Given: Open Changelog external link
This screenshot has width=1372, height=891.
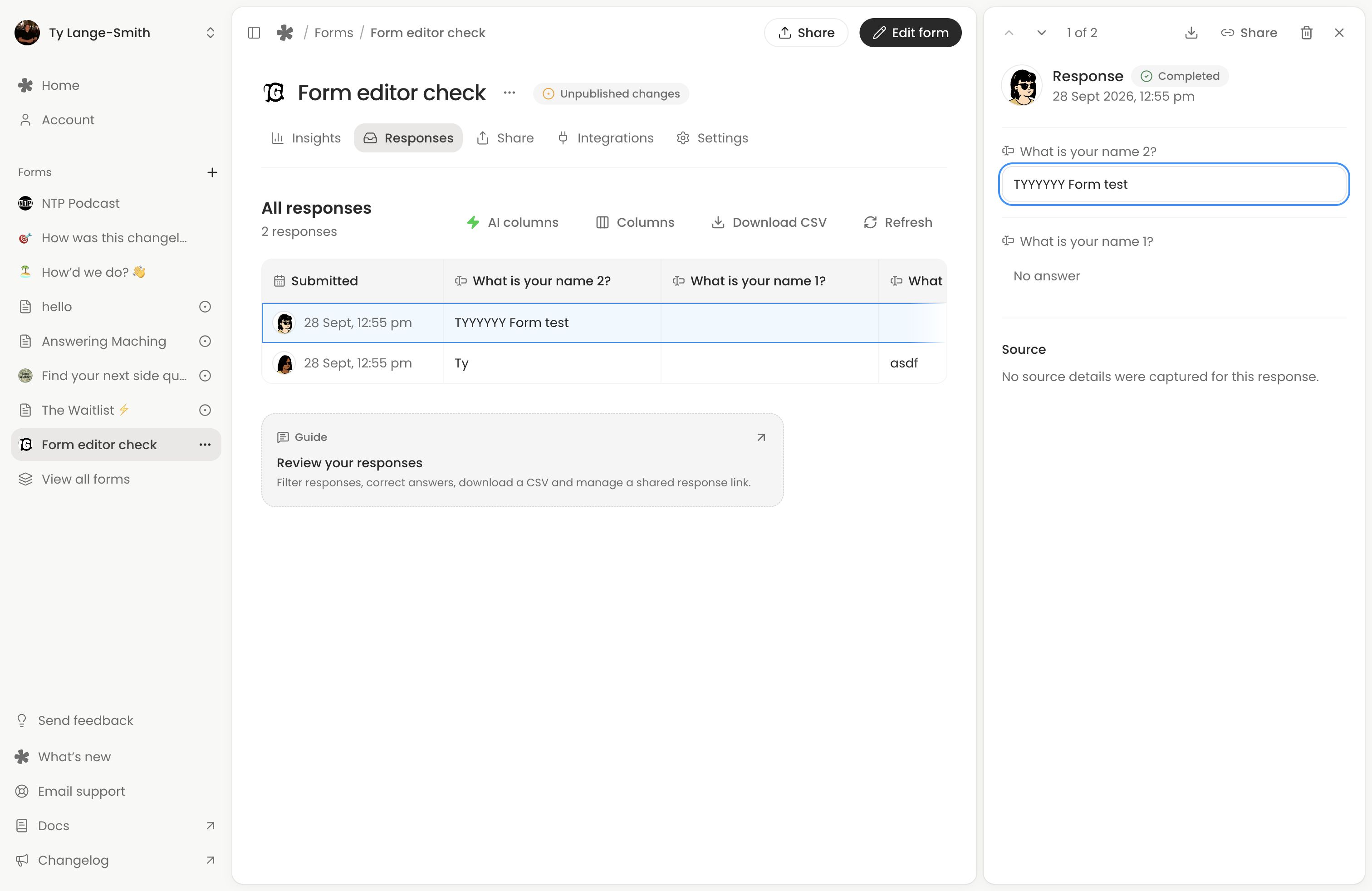Looking at the screenshot, I should tap(115, 861).
